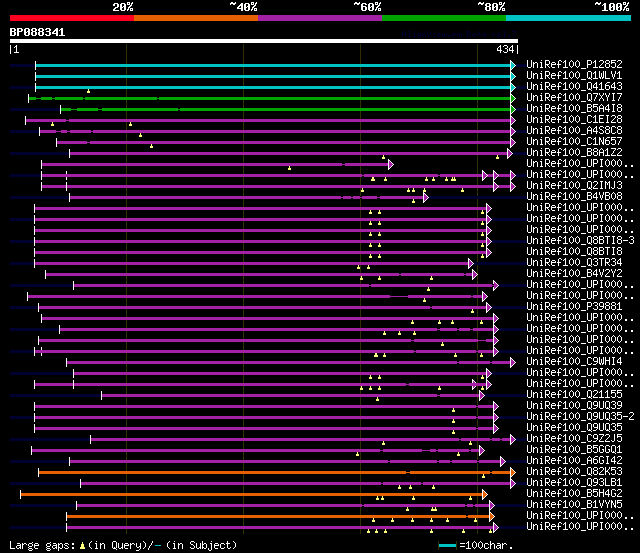This screenshot has width=640, height=553.
Task: Click the BP088341 query name label
Action: point(37,32)
